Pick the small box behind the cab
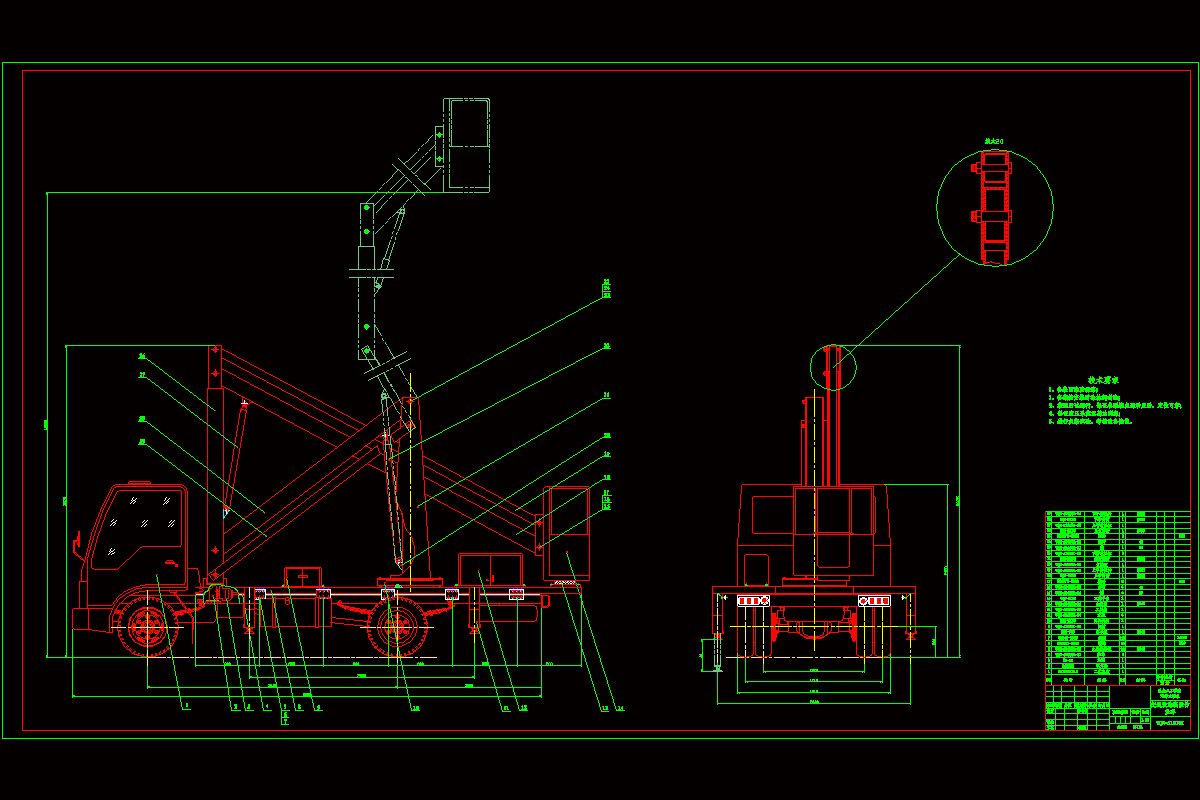 click(302, 576)
